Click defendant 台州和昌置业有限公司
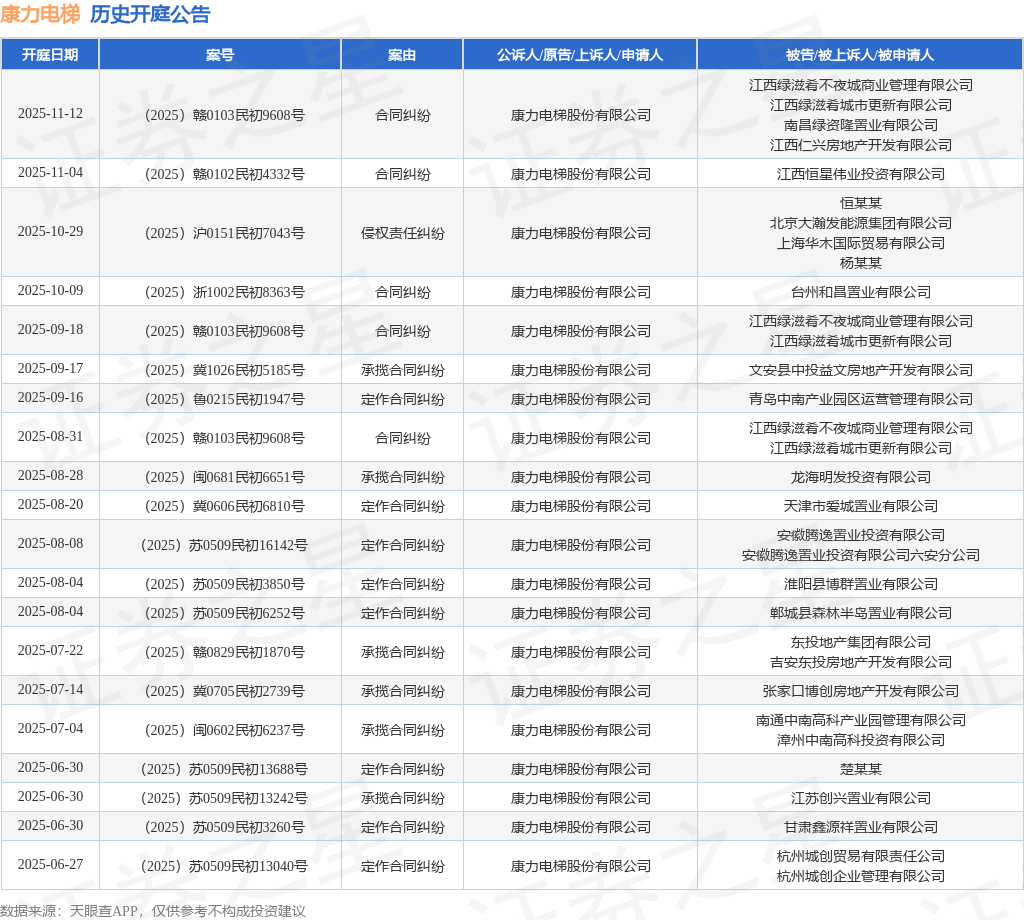The width and height of the screenshot is (1024, 920). point(860,292)
